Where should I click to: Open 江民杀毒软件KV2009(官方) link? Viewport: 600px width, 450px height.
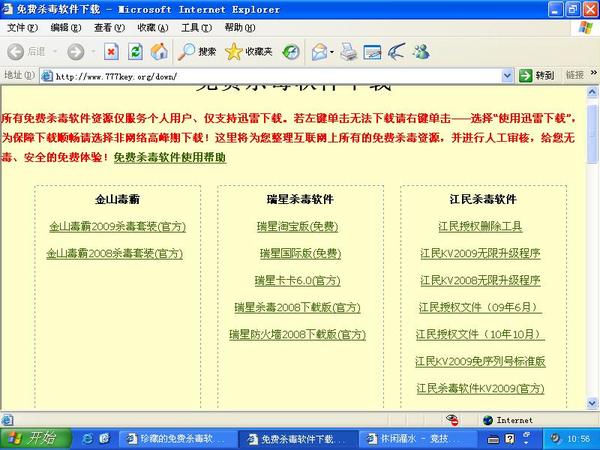point(480,389)
